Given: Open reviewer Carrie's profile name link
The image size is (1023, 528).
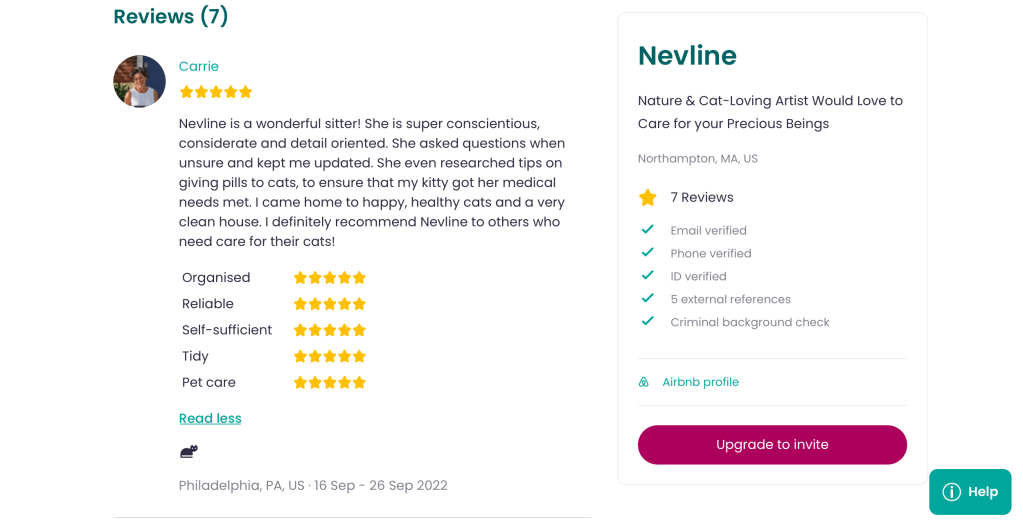Looking at the screenshot, I should [x=199, y=66].
